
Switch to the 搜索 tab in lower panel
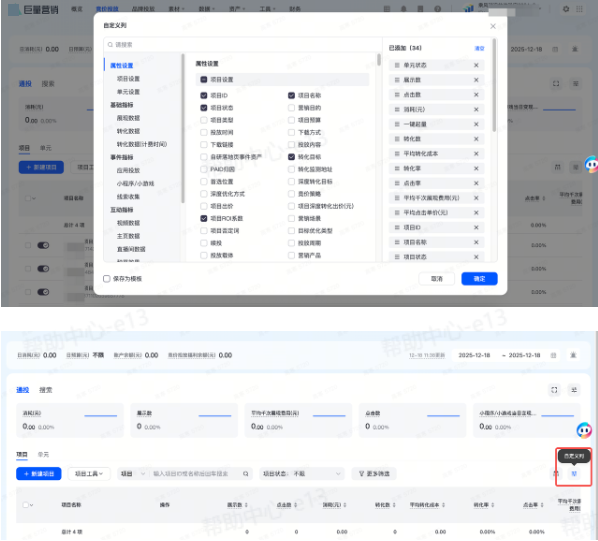pyautogui.click(x=45, y=390)
